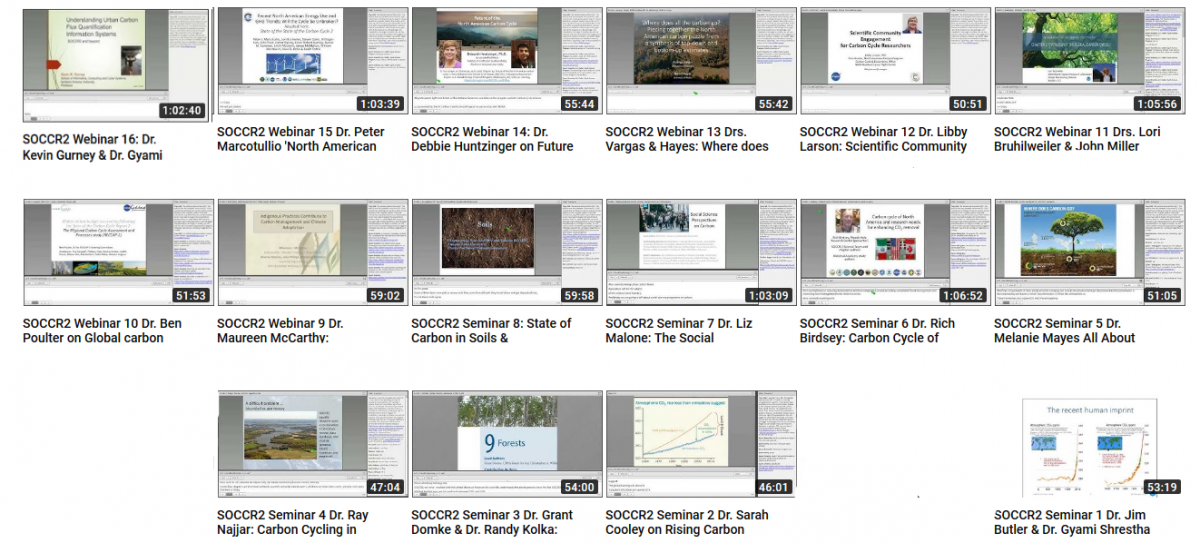Click title link 'SOCCR2 Seminar 8: State of Carbon in Soils'

coord(491,331)
